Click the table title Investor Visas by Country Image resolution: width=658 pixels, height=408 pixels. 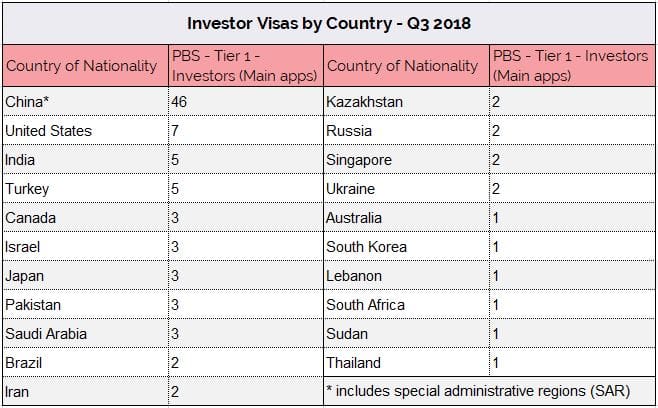point(329,24)
